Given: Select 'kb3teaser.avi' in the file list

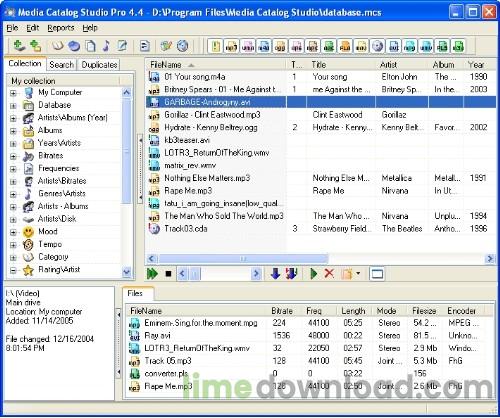Looking at the screenshot, I should 187,141.
